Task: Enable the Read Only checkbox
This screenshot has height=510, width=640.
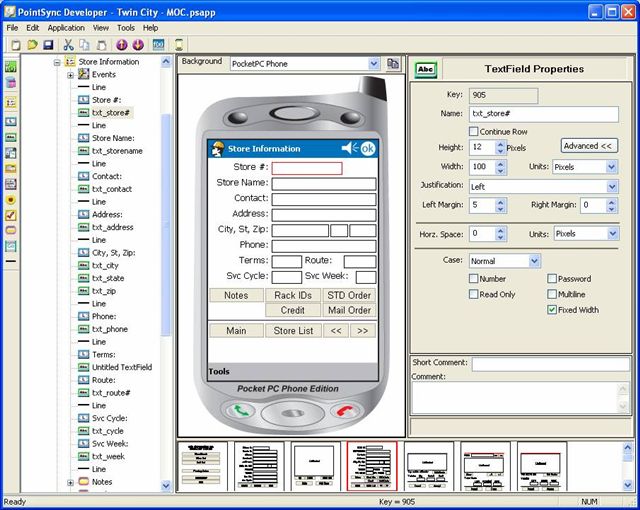Action: click(474, 294)
